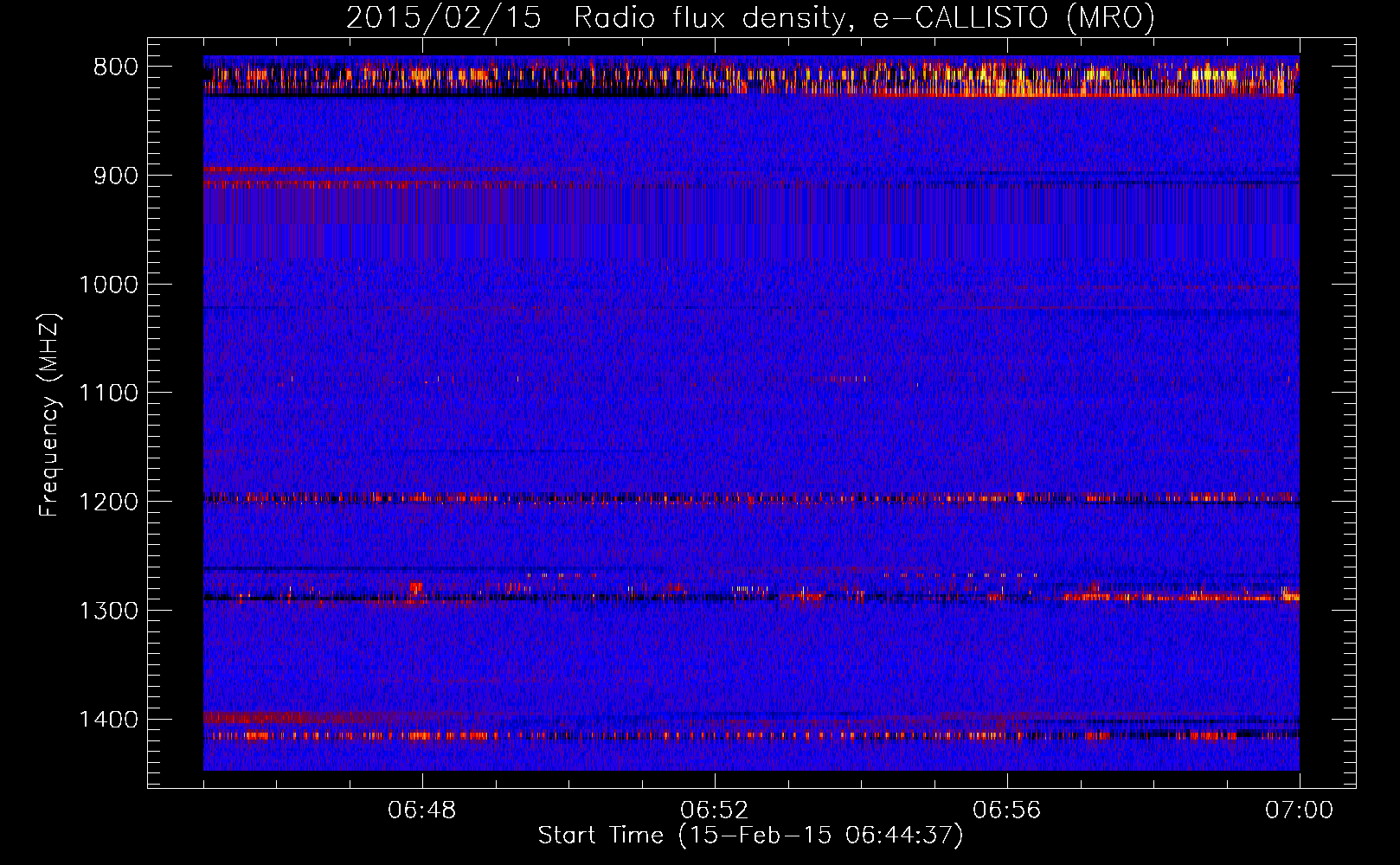Image resolution: width=1400 pixels, height=865 pixels.
Task: Pick the 1100 frequency tick label
Action: (x=109, y=394)
